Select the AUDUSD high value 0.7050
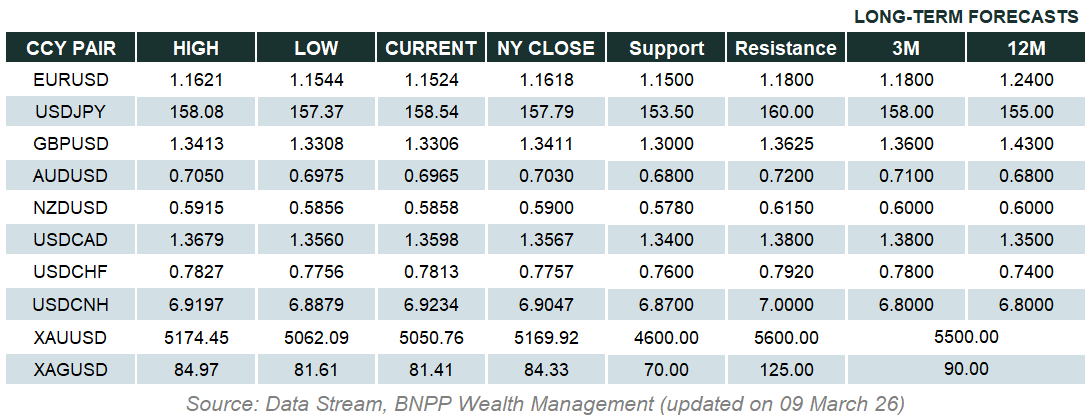 coord(196,176)
